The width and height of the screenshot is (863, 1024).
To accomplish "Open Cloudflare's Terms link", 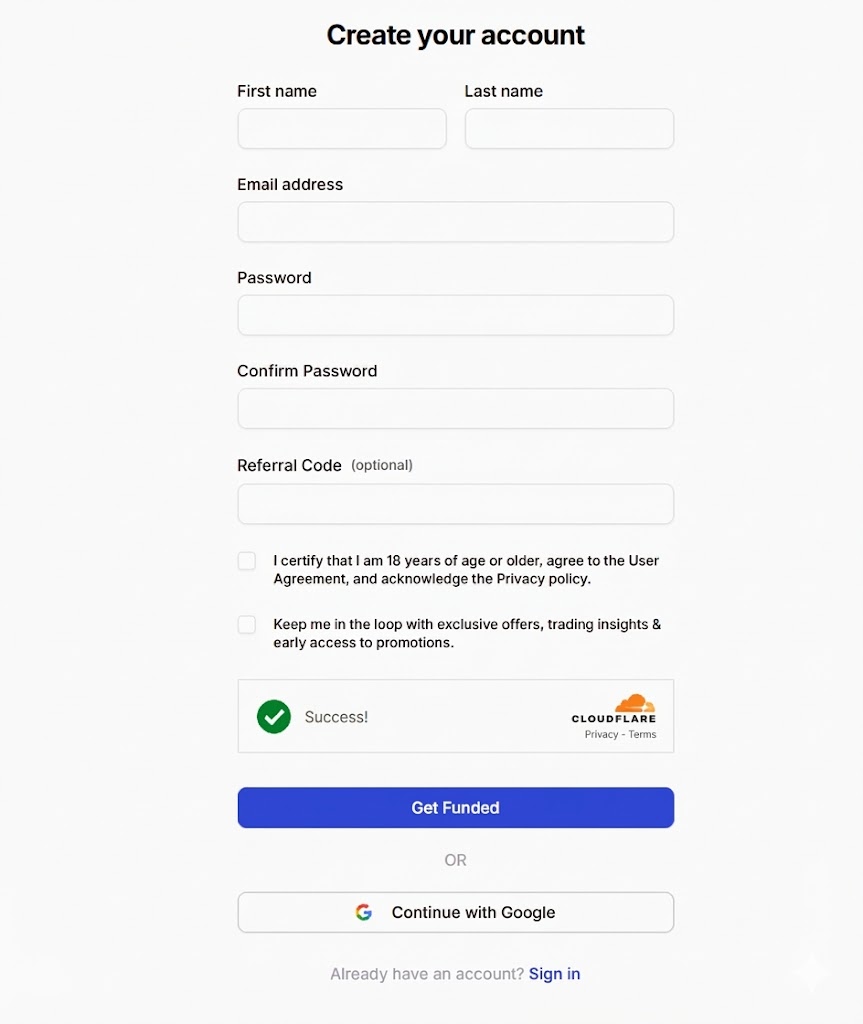I will point(644,733).
